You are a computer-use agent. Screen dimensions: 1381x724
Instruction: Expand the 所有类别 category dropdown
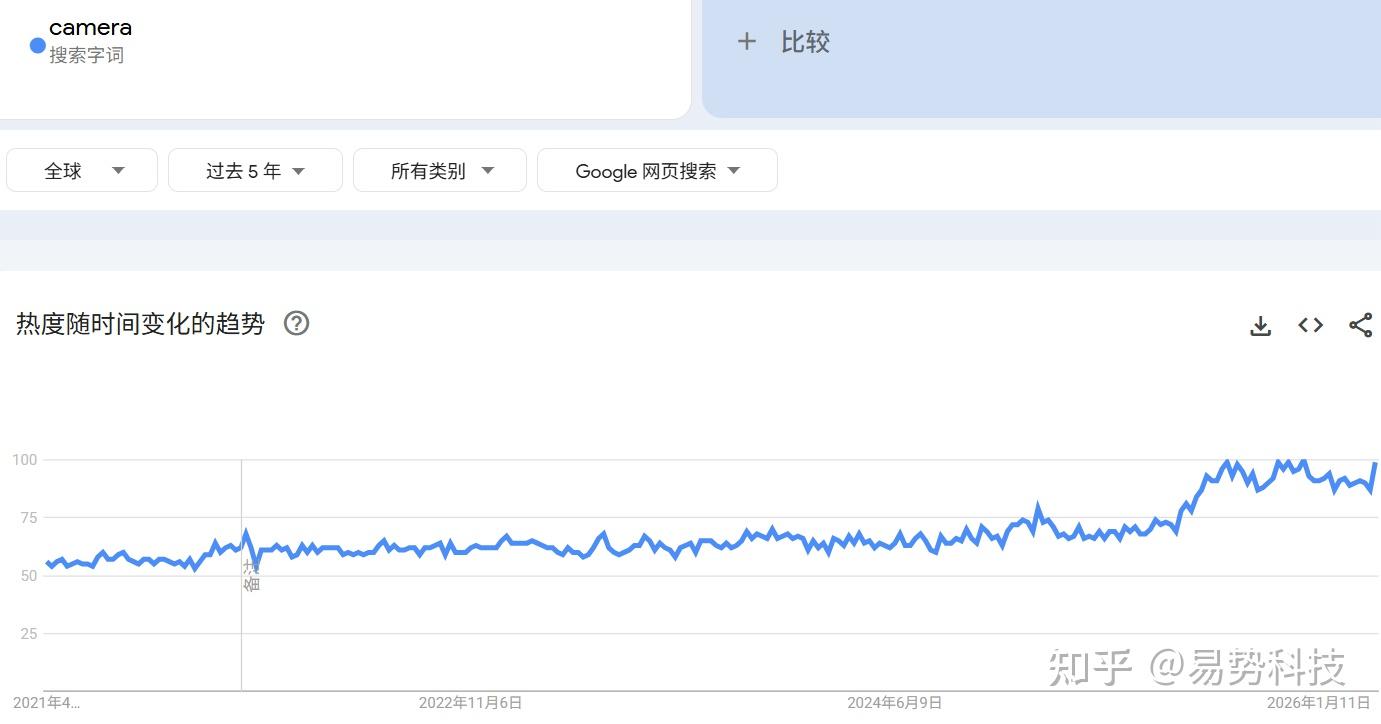[440, 170]
